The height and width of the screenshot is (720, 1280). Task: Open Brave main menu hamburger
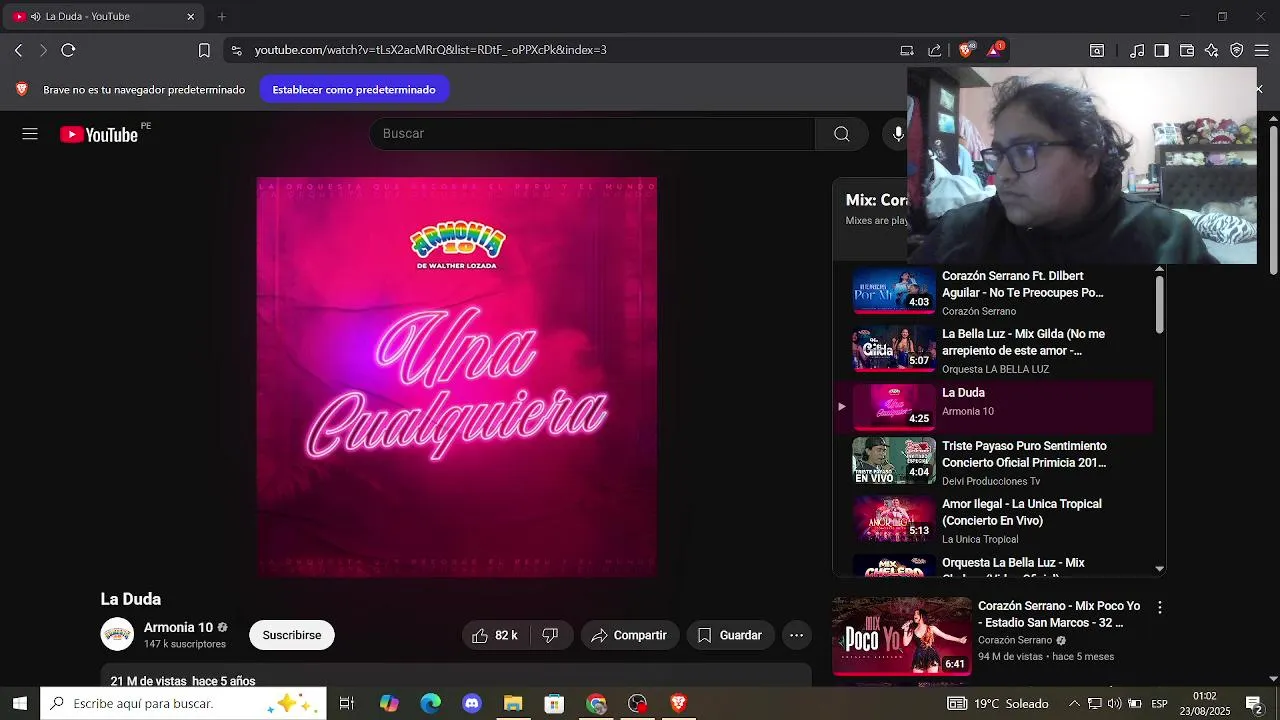pos(1262,50)
